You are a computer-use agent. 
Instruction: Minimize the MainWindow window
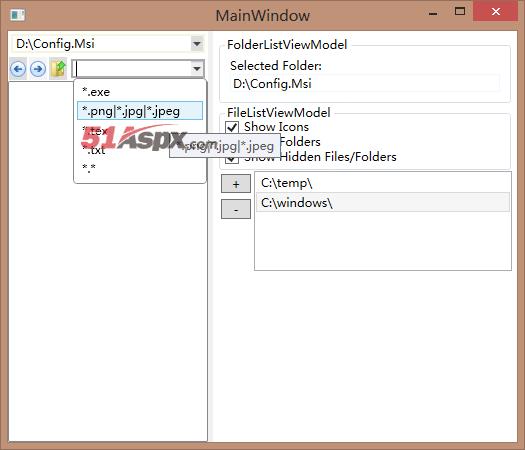(433, 14)
